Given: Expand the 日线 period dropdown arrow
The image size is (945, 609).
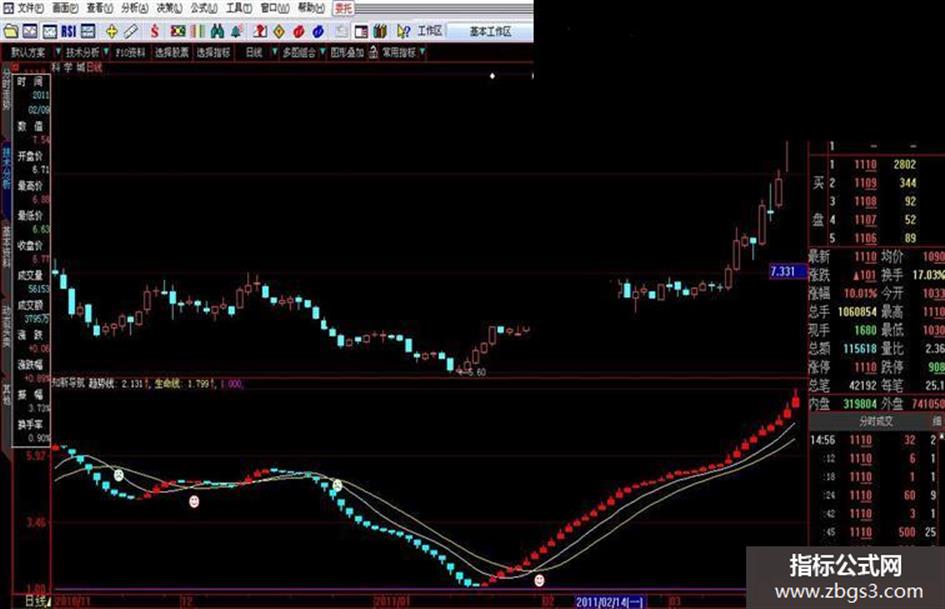Looking at the screenshot, I should [x=275, y=52].
